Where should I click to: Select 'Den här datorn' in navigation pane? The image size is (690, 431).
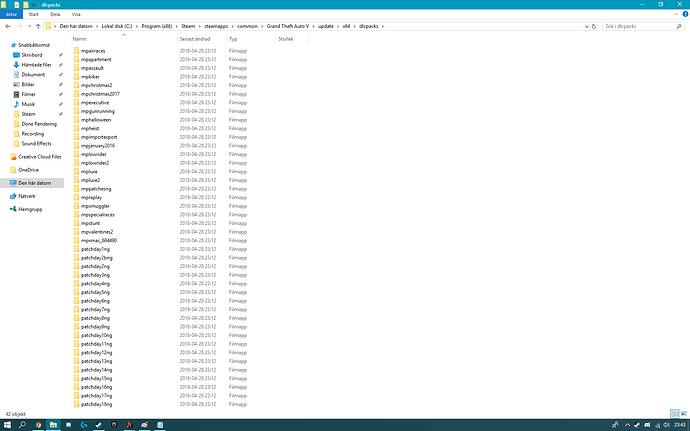(34, 183)
